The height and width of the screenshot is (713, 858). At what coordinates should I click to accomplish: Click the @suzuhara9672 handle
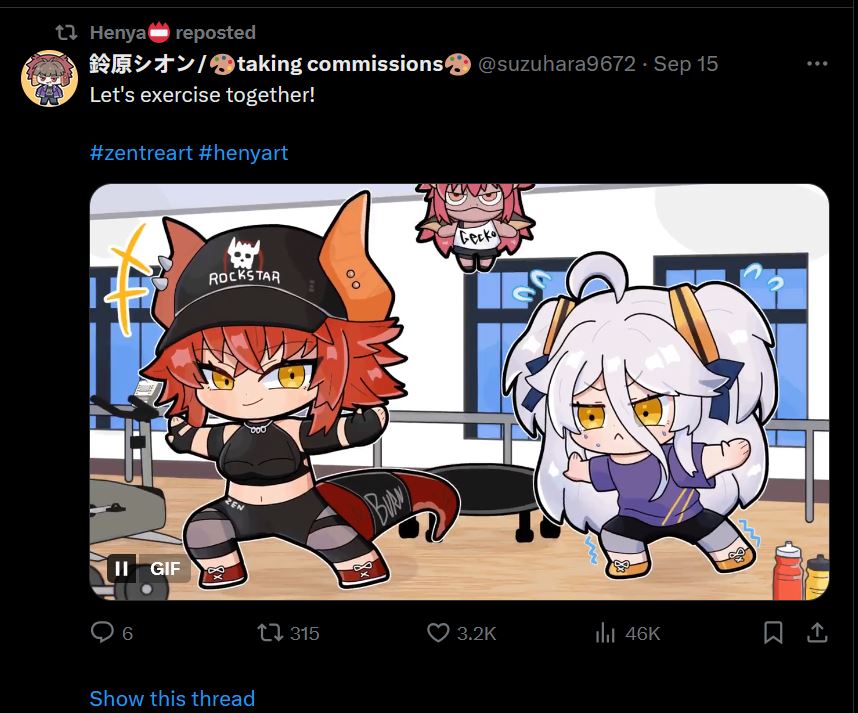[x=557, y=64]
